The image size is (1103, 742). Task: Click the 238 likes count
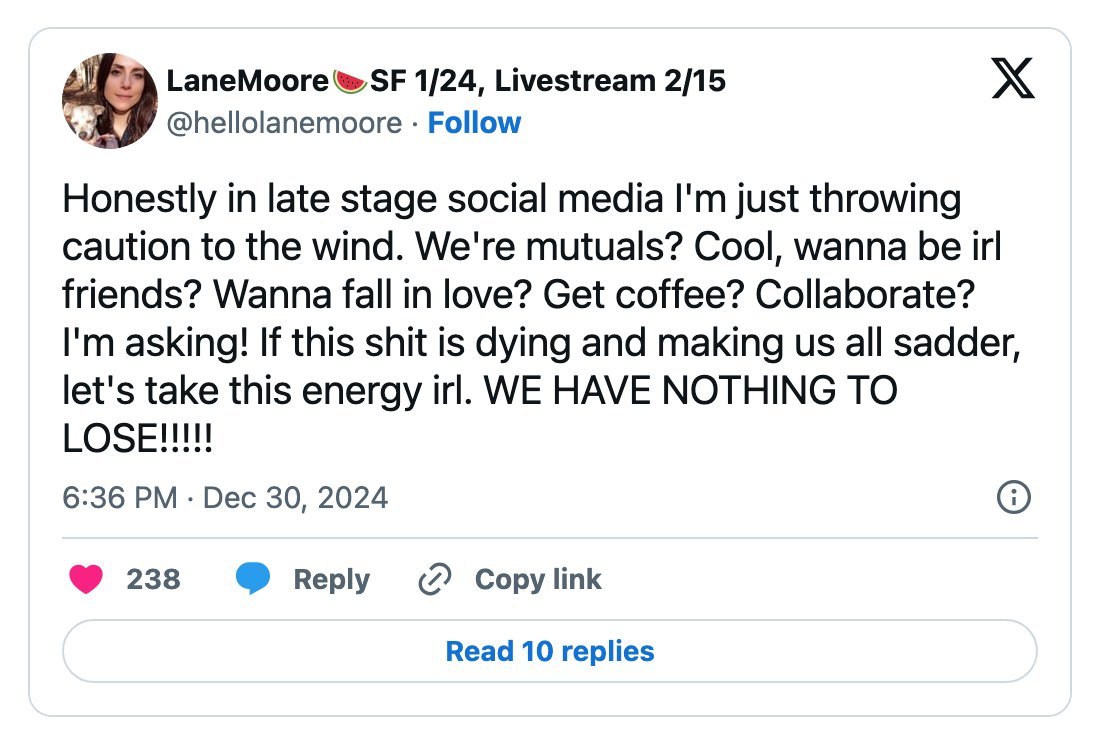click(x=153, y=580)
